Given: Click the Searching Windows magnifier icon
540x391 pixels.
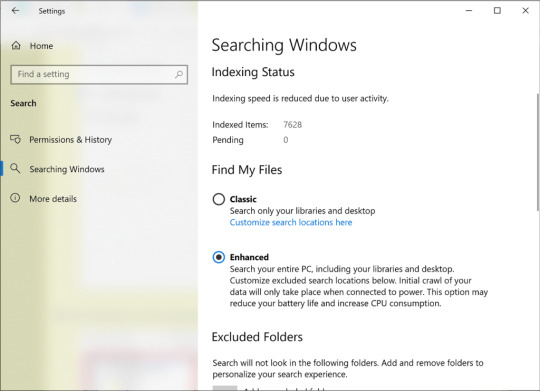Looking at the screenshot, I should click(x=15, y=168).
